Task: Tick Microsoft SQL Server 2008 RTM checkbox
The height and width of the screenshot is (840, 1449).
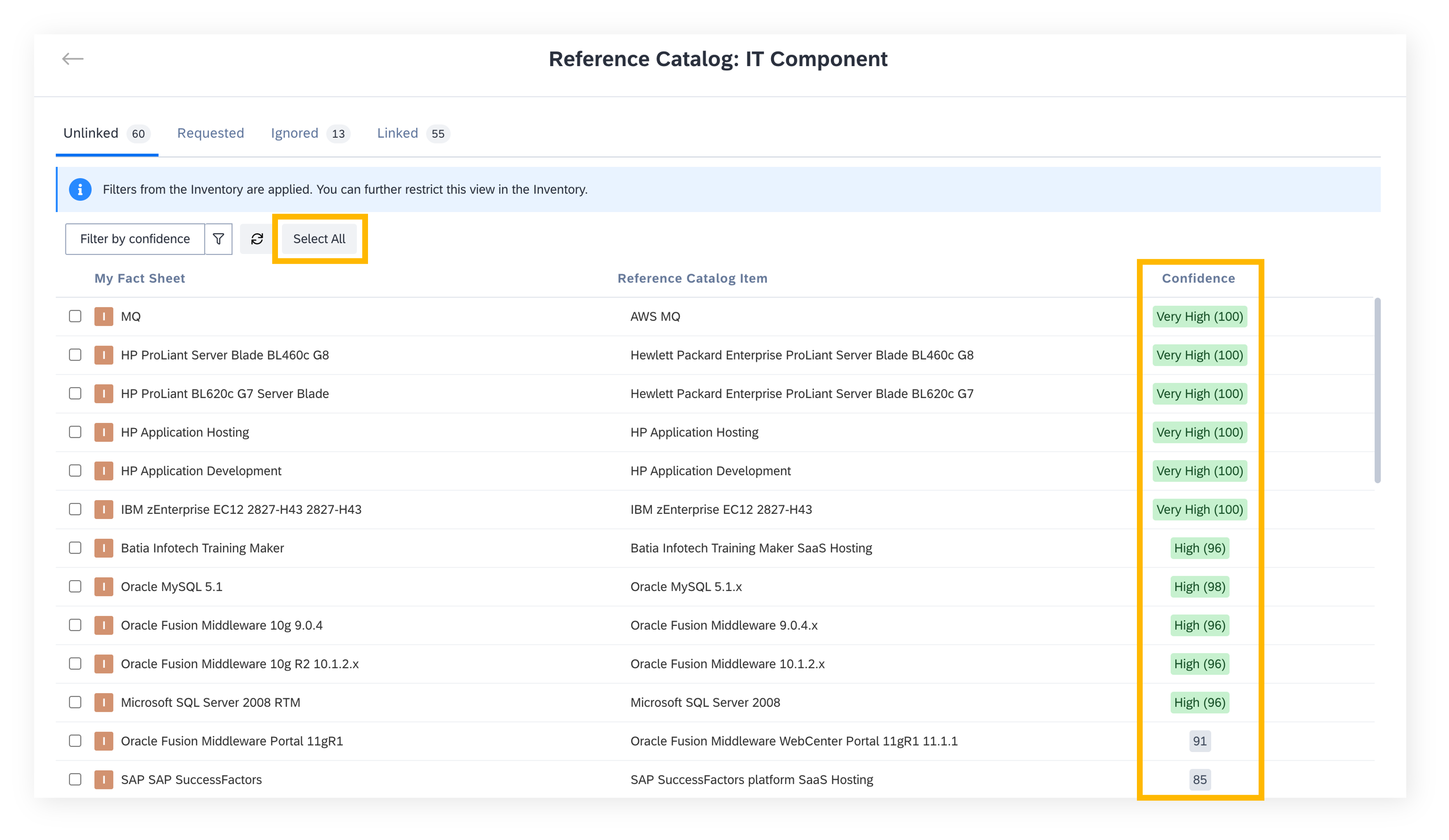Action: (75, 702)
